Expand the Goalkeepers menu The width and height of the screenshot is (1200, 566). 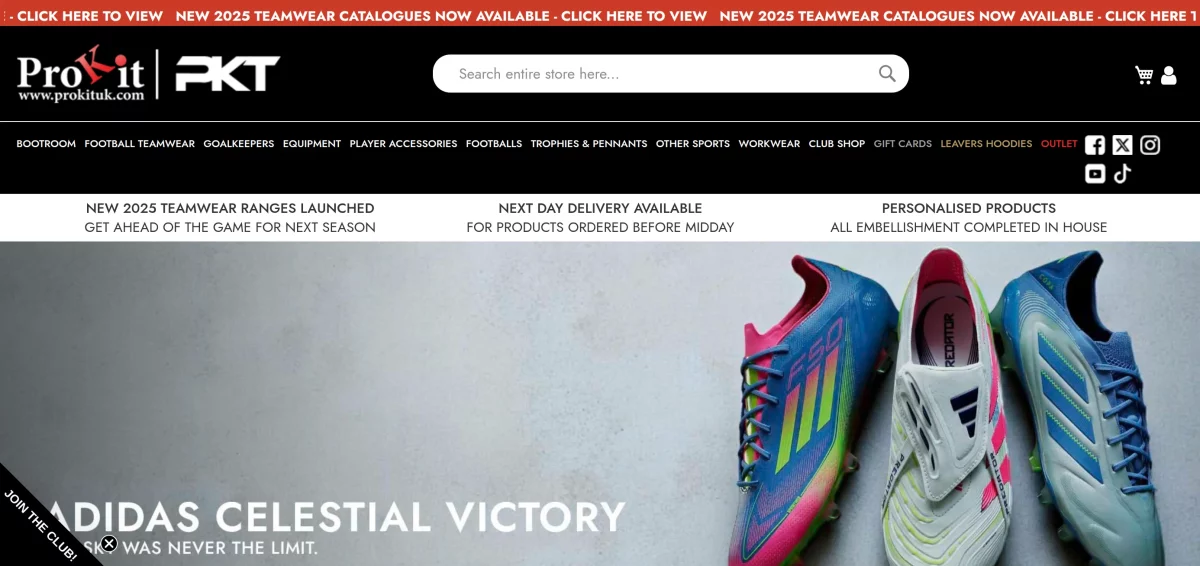239,144
